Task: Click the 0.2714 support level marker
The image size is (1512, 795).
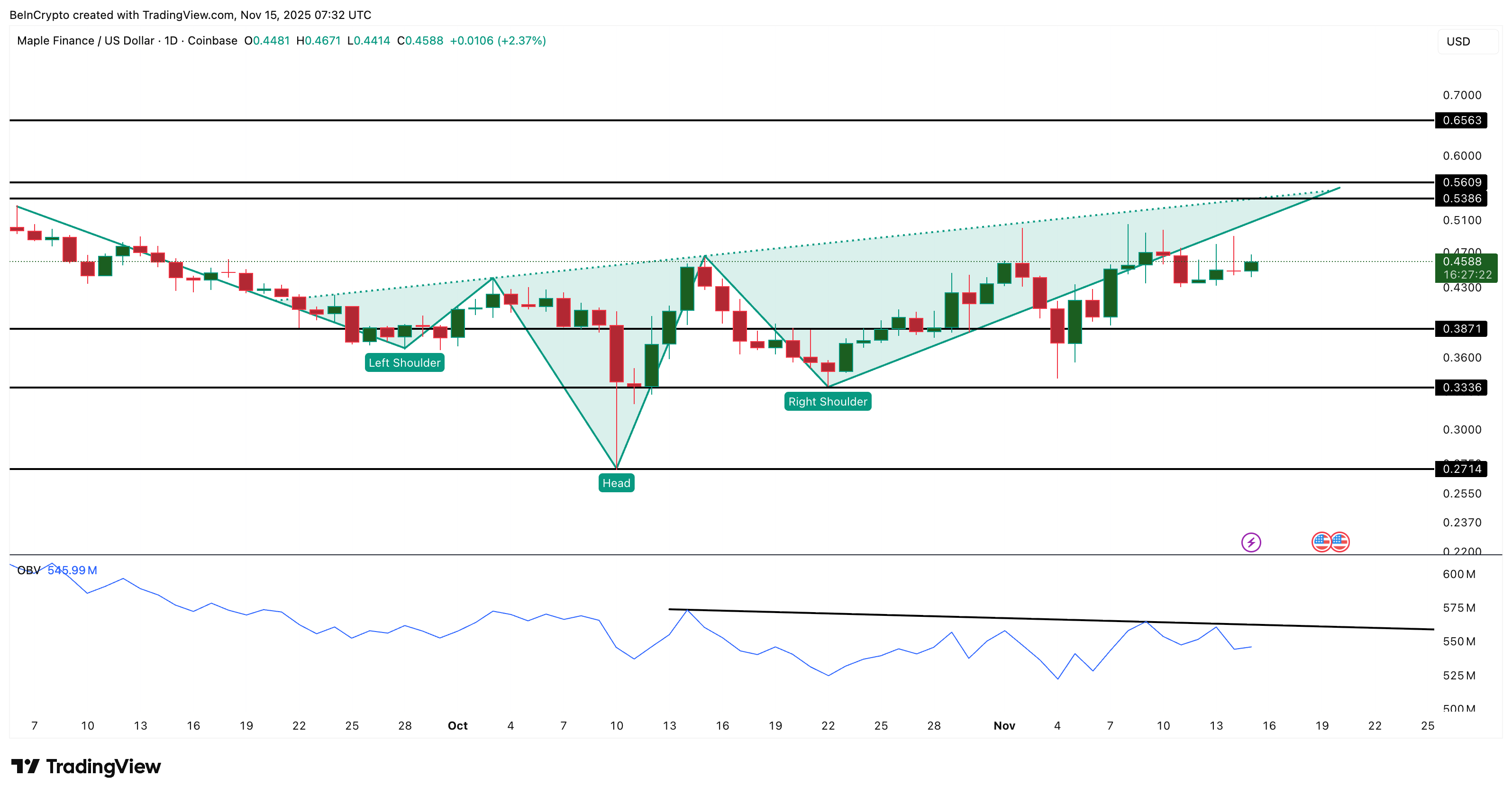Action: click(x=1463, y=468)
